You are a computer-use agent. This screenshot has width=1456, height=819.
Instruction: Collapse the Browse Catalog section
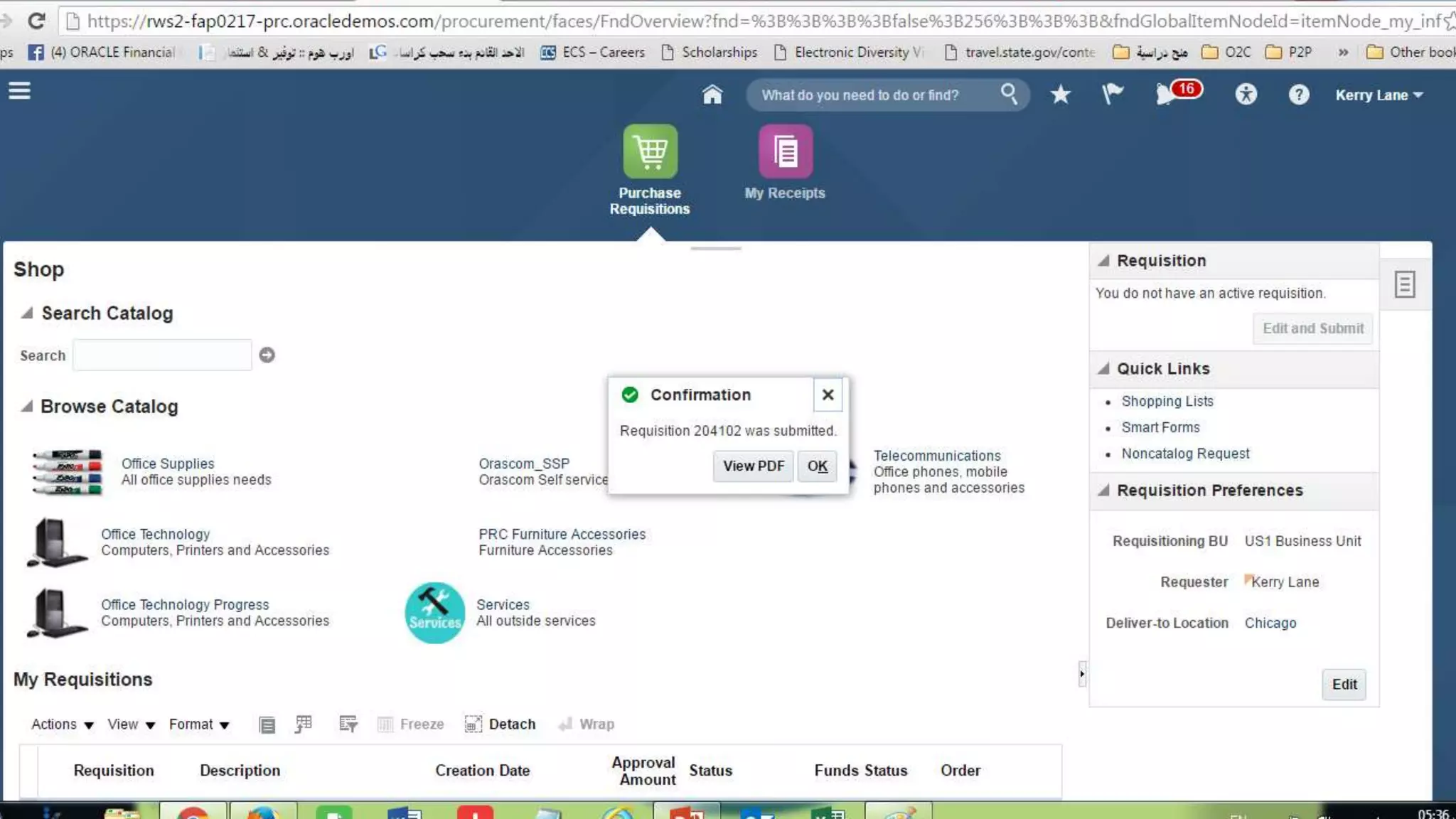(x=27, y=406)
